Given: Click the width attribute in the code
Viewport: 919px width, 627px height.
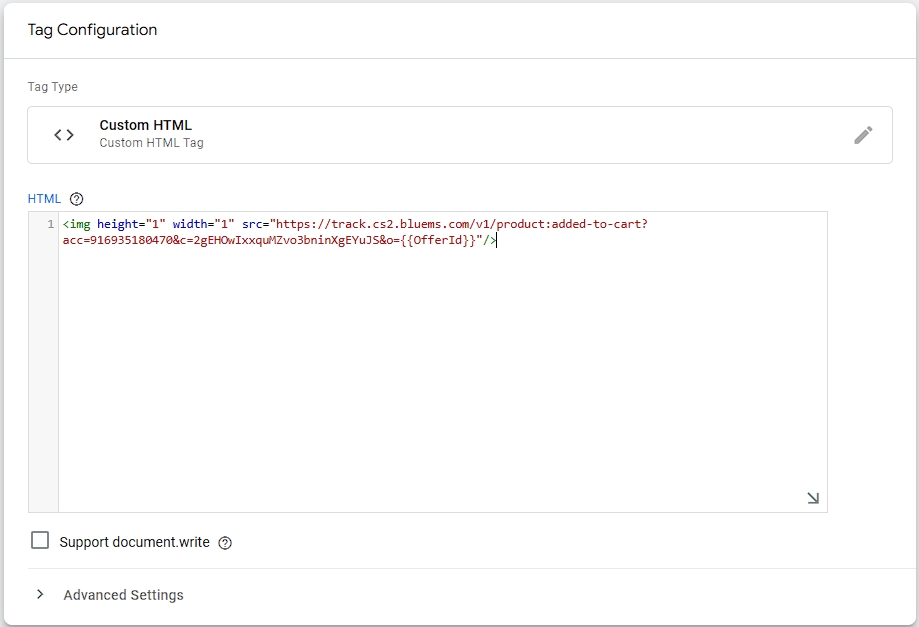Looking at the screenshot, I should click(190, 224).
